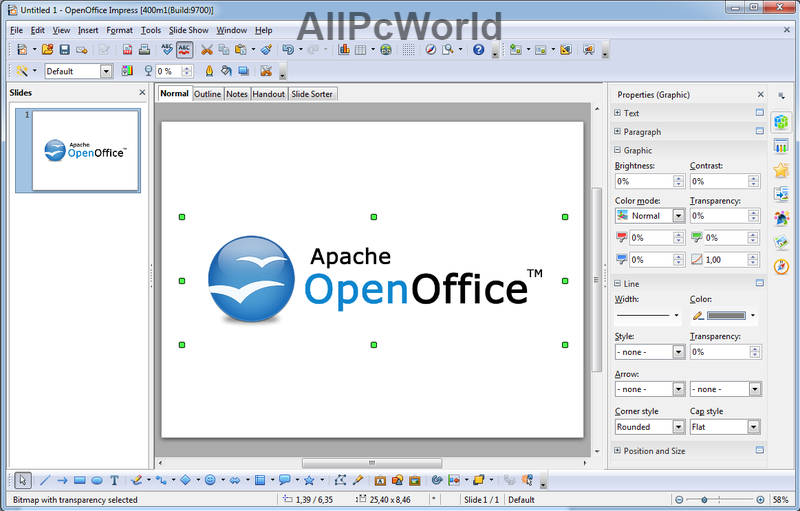Viewport: 800px width, 511px height.
Task: Open OpenOffice Help
Action: [x=478, y=49]
